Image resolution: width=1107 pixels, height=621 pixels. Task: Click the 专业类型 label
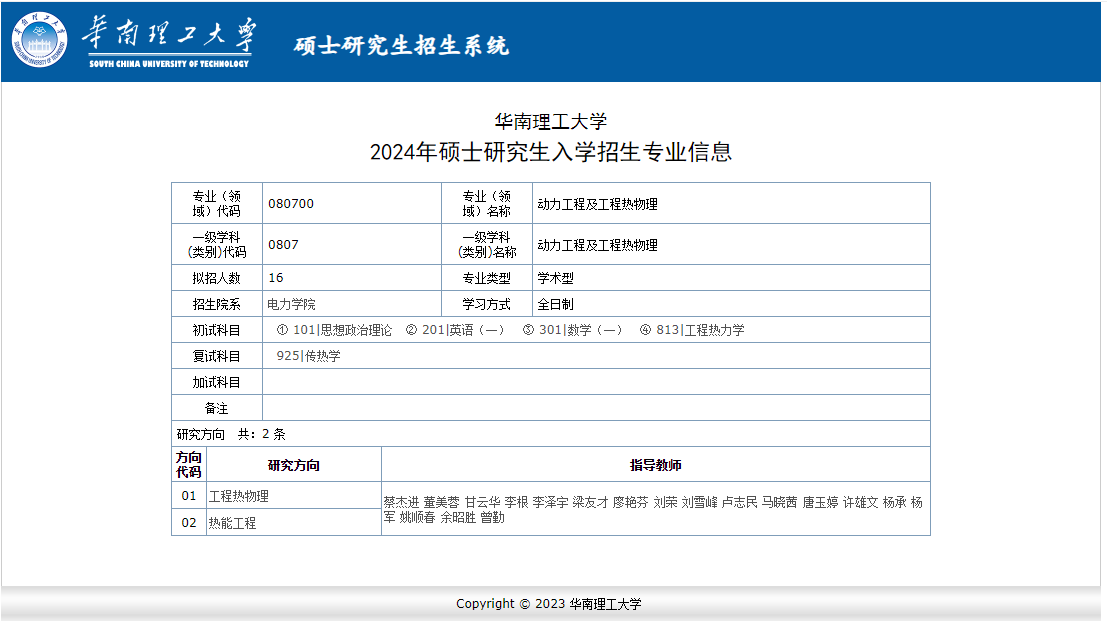(x=486, y=278)
